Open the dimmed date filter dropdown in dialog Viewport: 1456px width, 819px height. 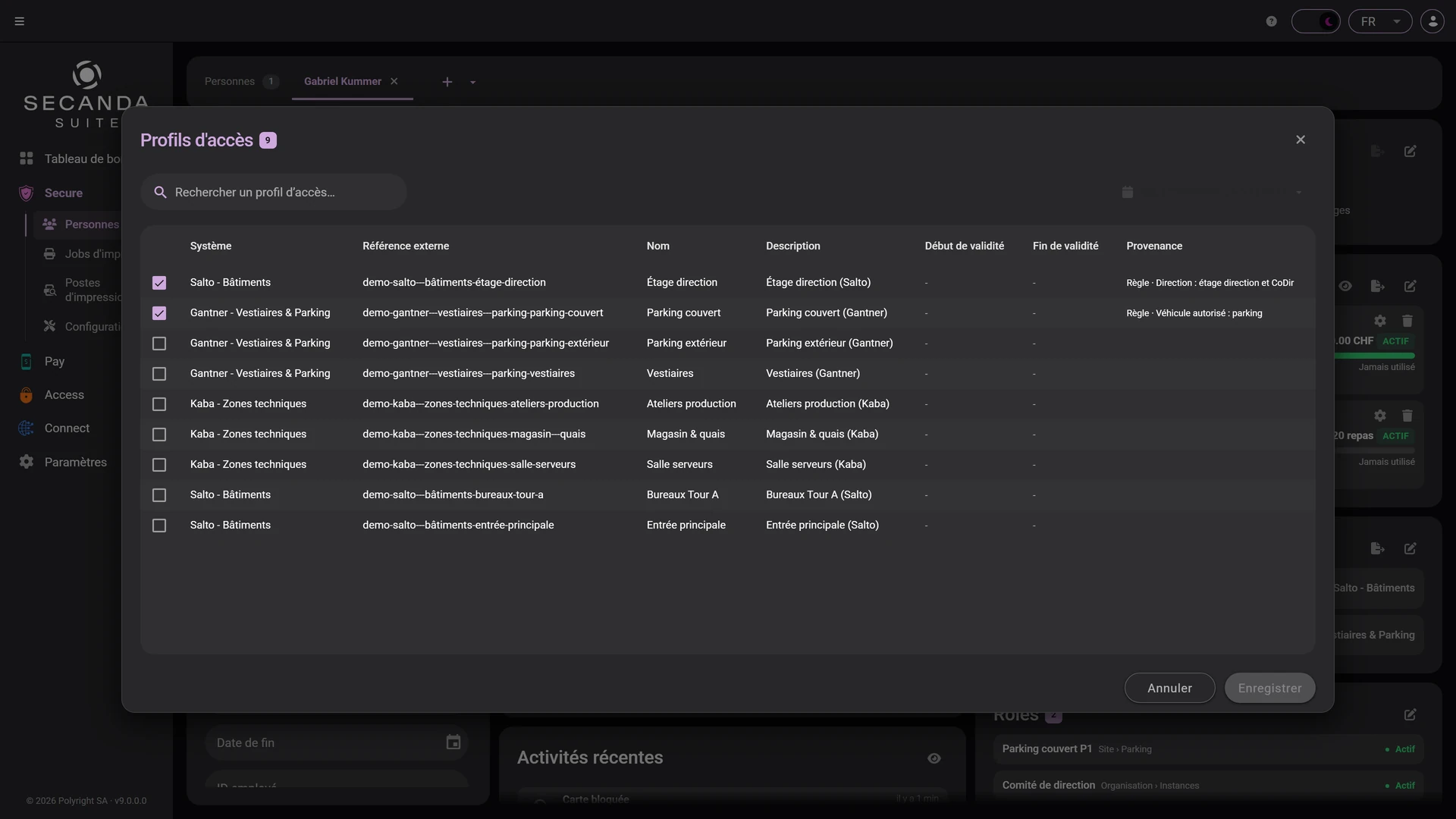1212,193
